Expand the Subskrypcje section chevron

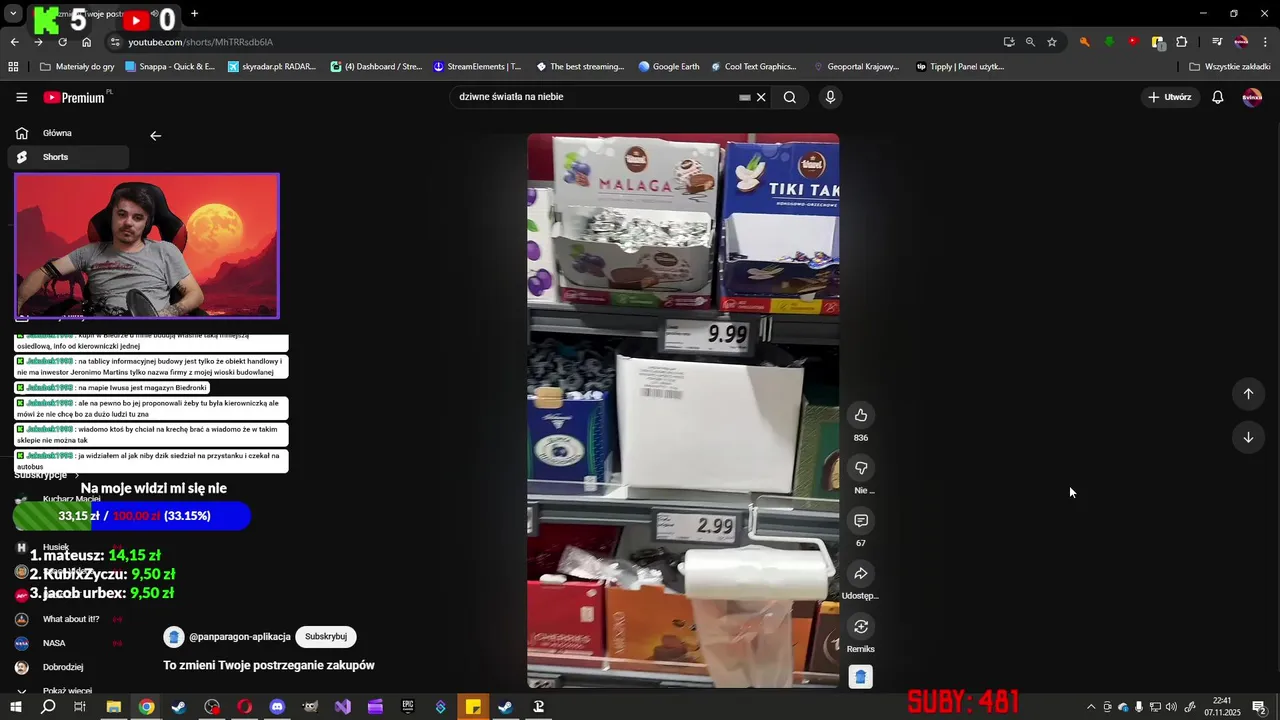pyautogui.click(x=77, y=476)
